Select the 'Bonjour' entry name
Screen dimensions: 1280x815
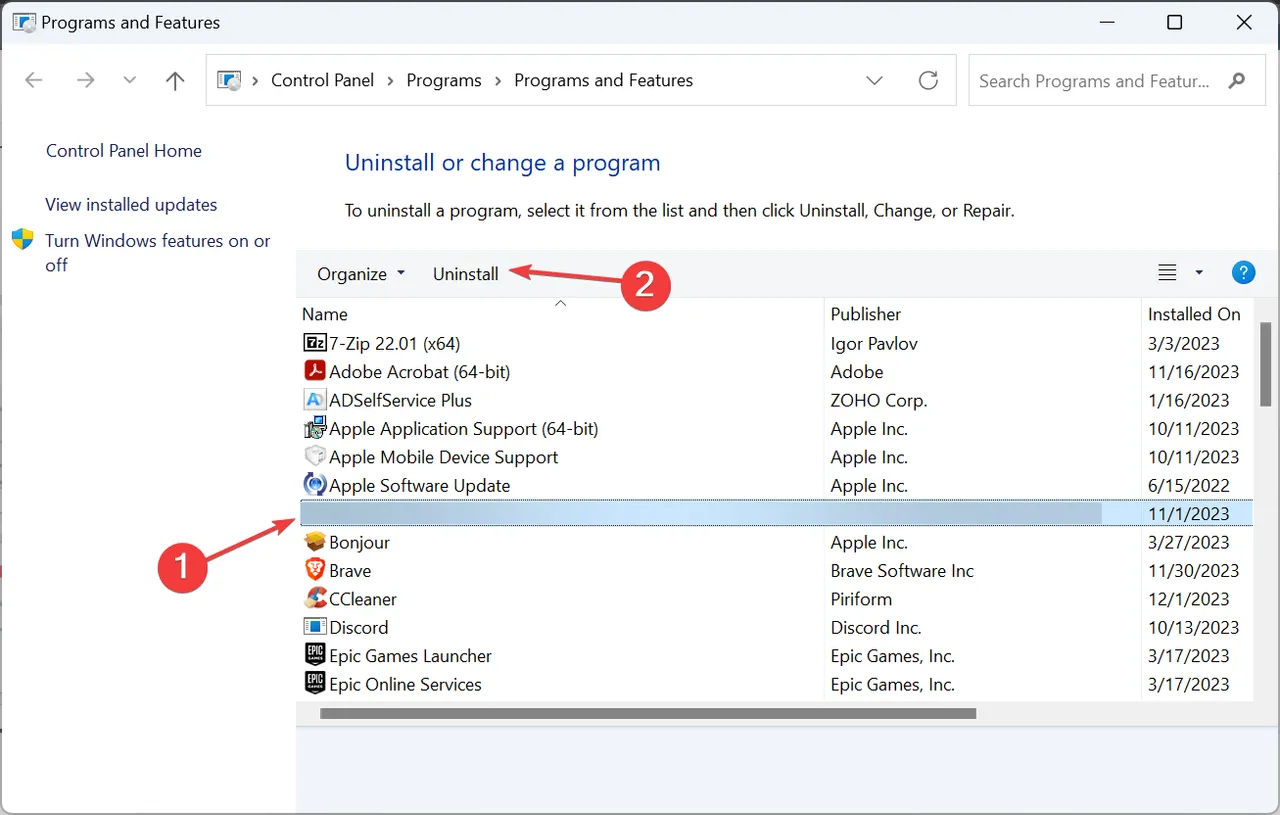[x=359, y=543]
